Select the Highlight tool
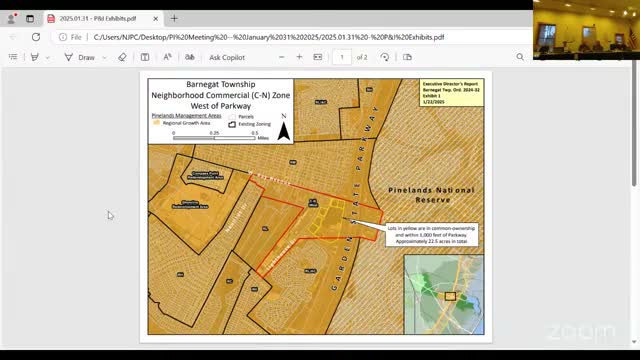Image resolution: width=640 pixels, height=360 pixels. [35, 57]
